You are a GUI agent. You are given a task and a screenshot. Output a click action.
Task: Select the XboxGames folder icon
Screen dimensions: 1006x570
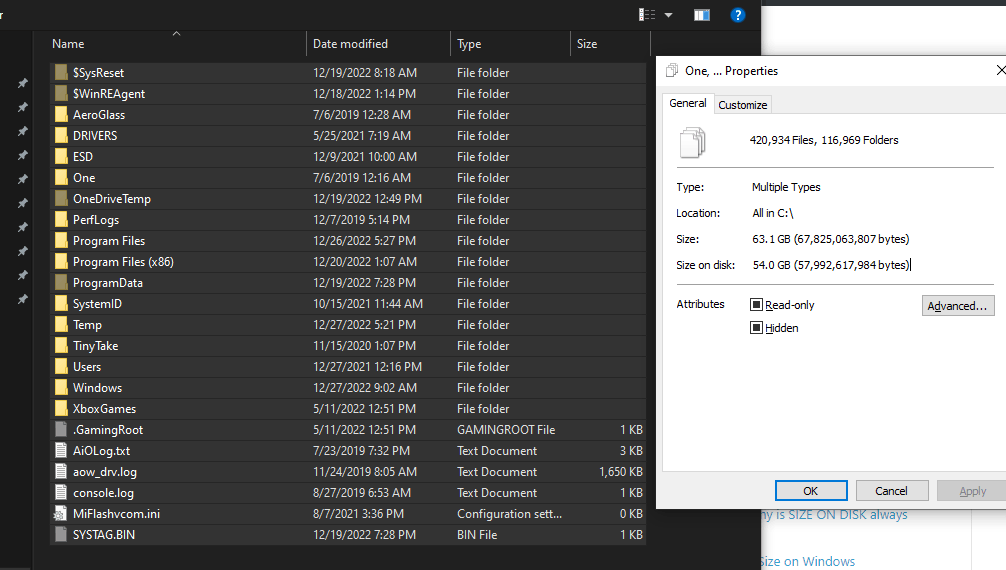61,408
